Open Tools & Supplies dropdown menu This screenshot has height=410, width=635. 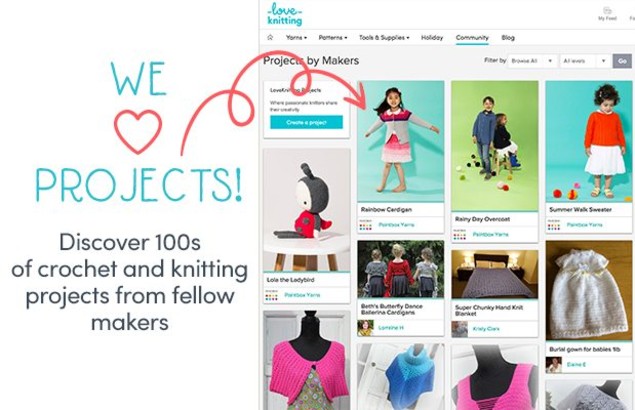click(384, 38)
